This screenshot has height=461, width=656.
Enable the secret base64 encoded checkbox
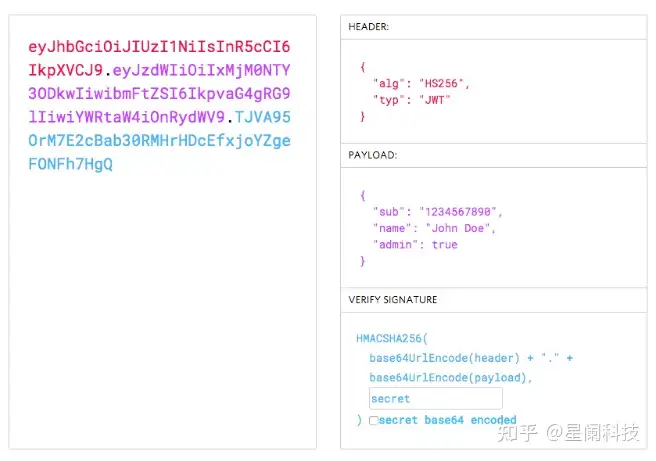click(x=374, y=420)
